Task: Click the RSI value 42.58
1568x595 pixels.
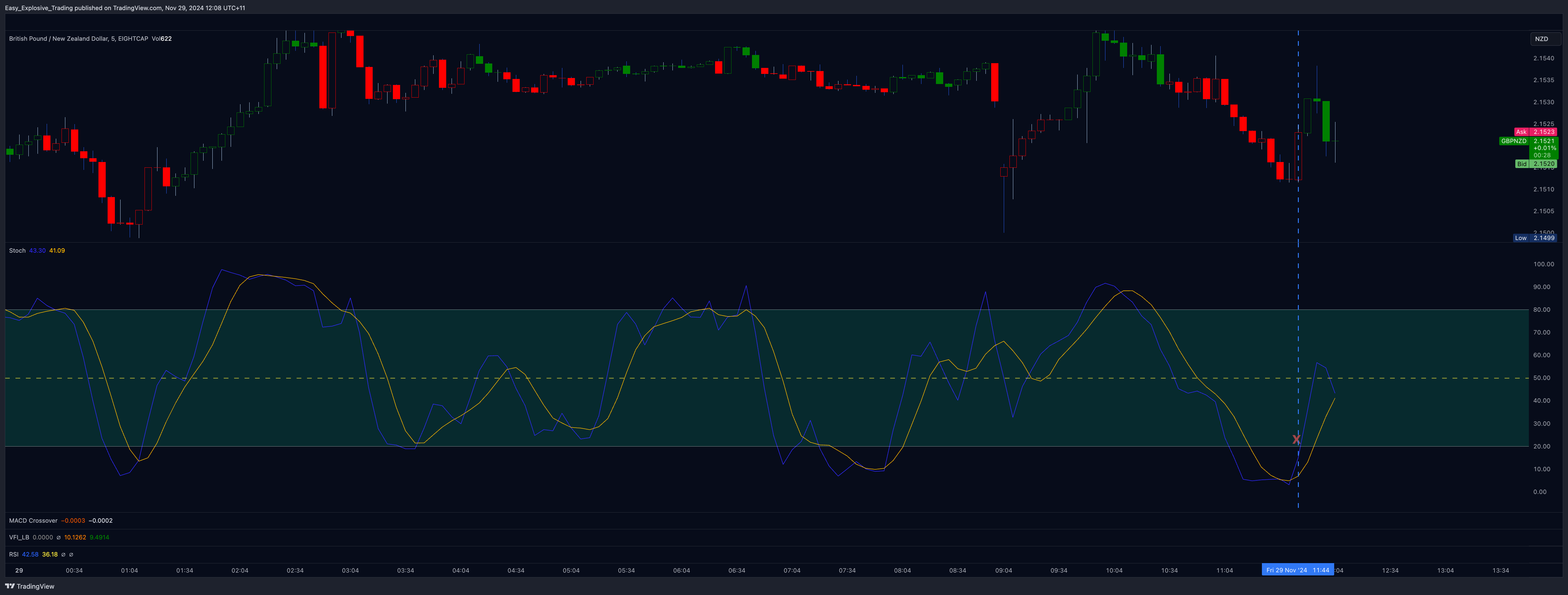Action: click(30, 554)
